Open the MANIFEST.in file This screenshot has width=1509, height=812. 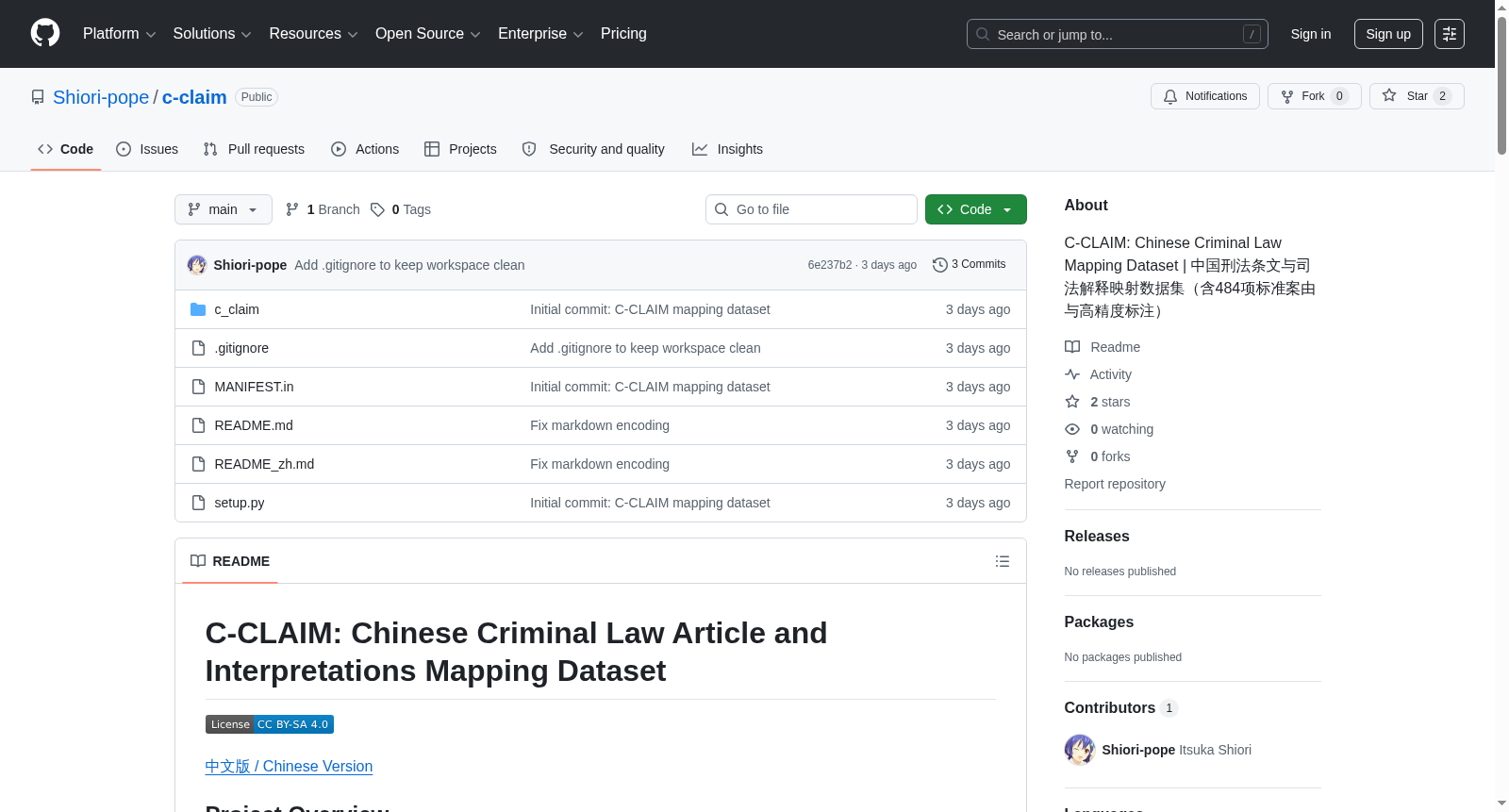(x=254, y=387)
